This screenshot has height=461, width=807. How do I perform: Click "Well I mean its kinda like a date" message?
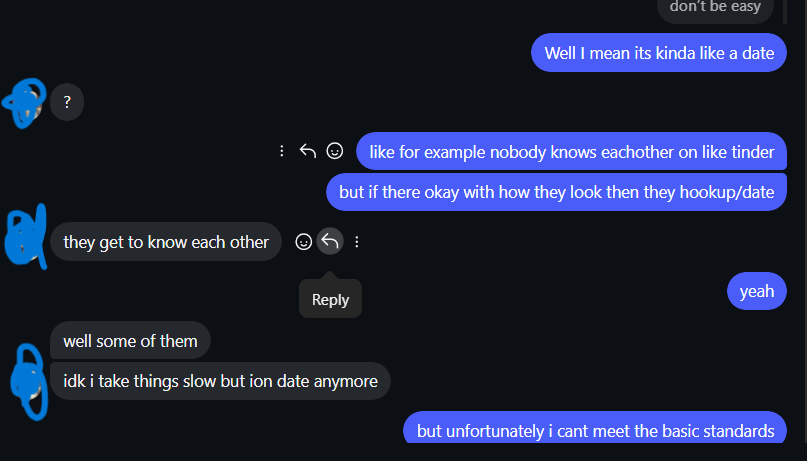click(658, 53)
